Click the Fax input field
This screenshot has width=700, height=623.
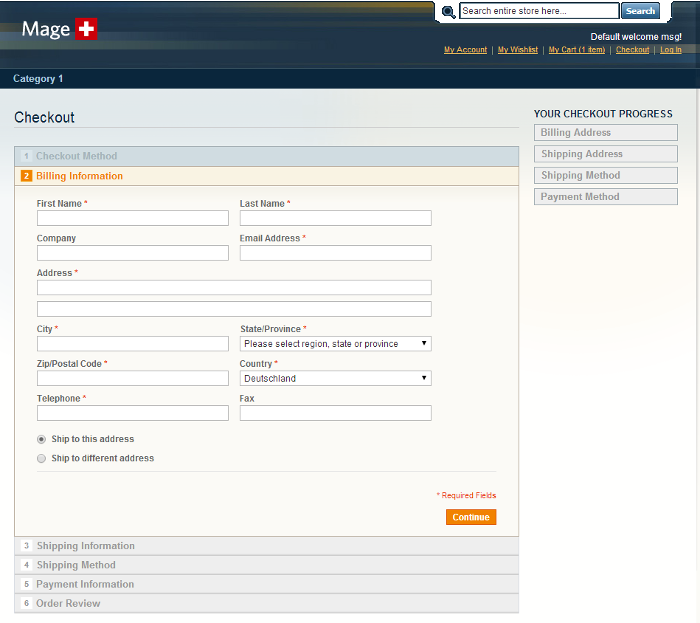tap(336, 413)
